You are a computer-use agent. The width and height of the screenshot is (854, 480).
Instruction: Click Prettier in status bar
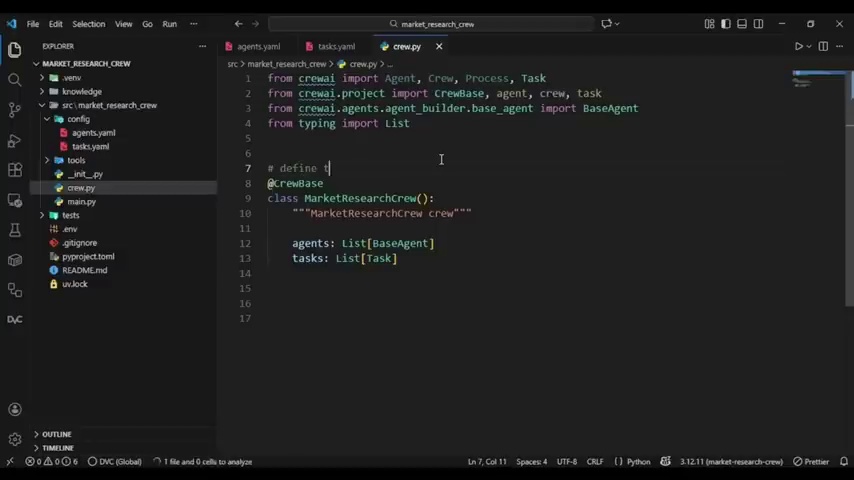811,461
